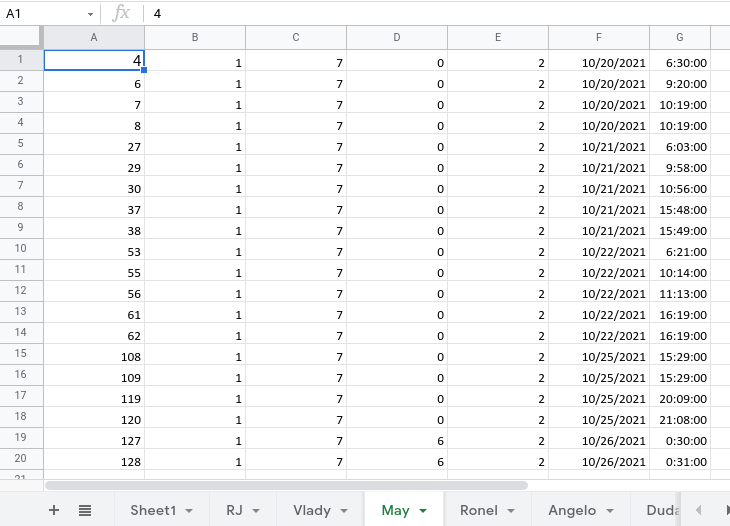730x526 pixels.
Task: Select column F header
Action: click(599, 37)
